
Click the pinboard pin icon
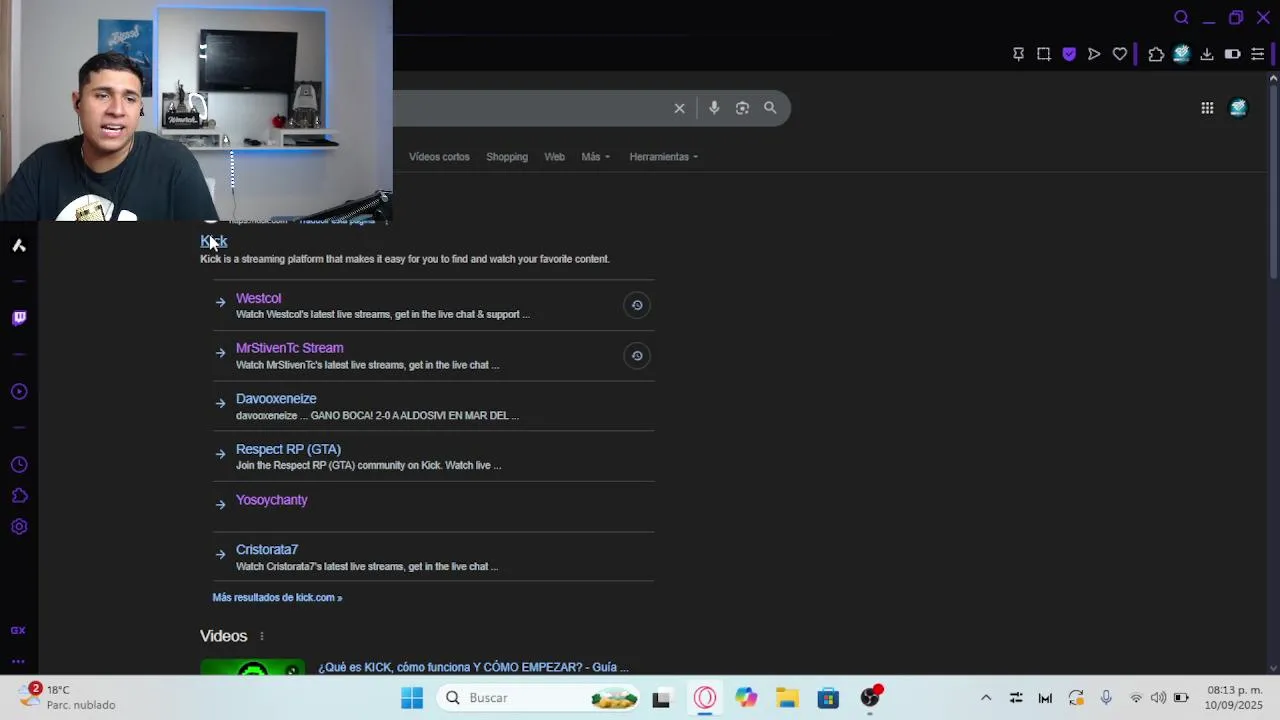pos(1018,54)
